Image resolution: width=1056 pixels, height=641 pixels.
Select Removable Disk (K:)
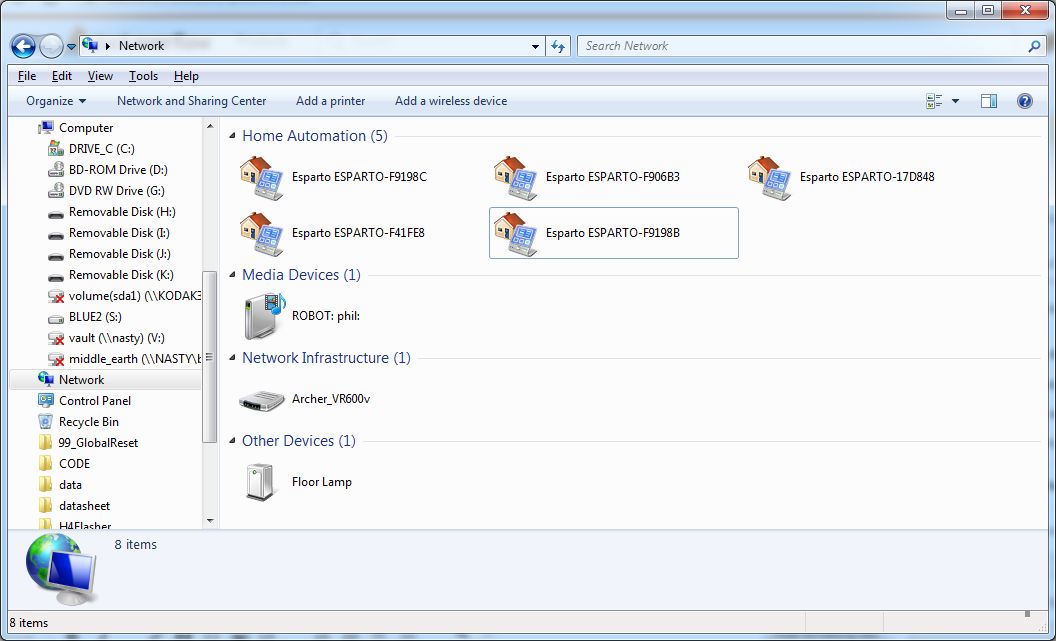point(121,275)
